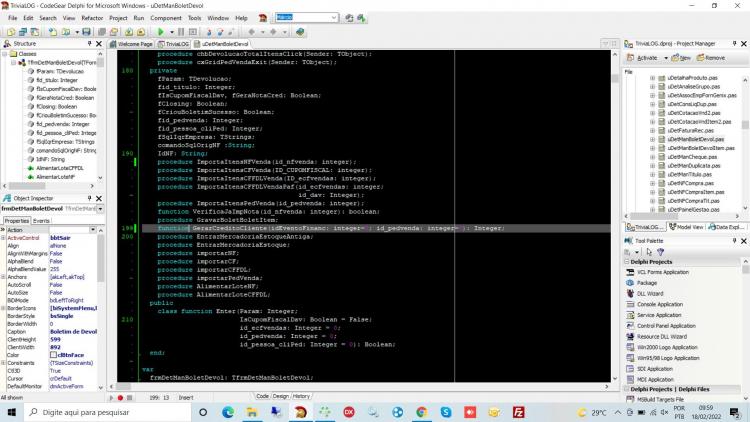
Task: Open the Refactor menu
Action: (92, 18)
